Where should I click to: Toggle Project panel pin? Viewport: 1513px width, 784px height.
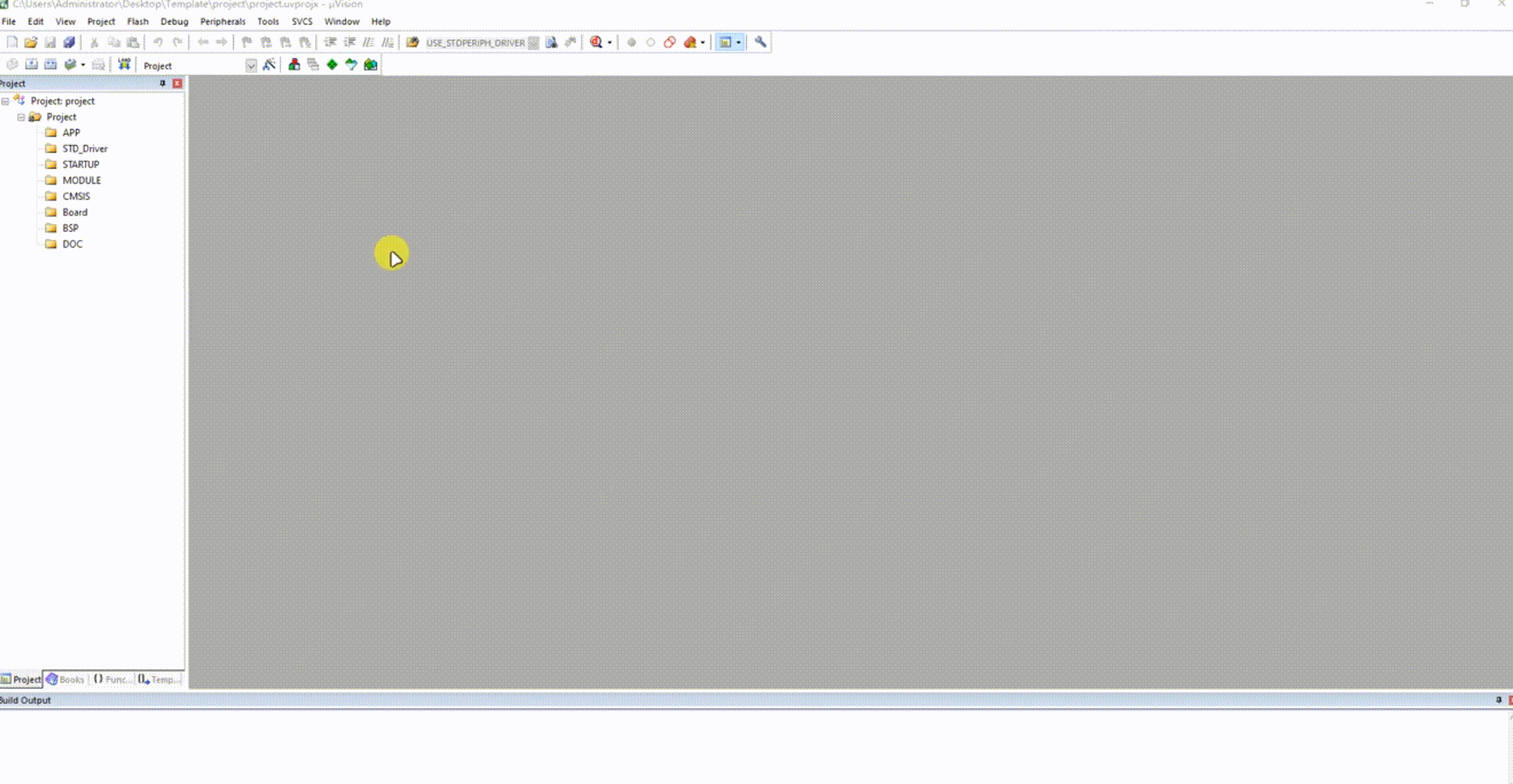(x=162, y=83)
